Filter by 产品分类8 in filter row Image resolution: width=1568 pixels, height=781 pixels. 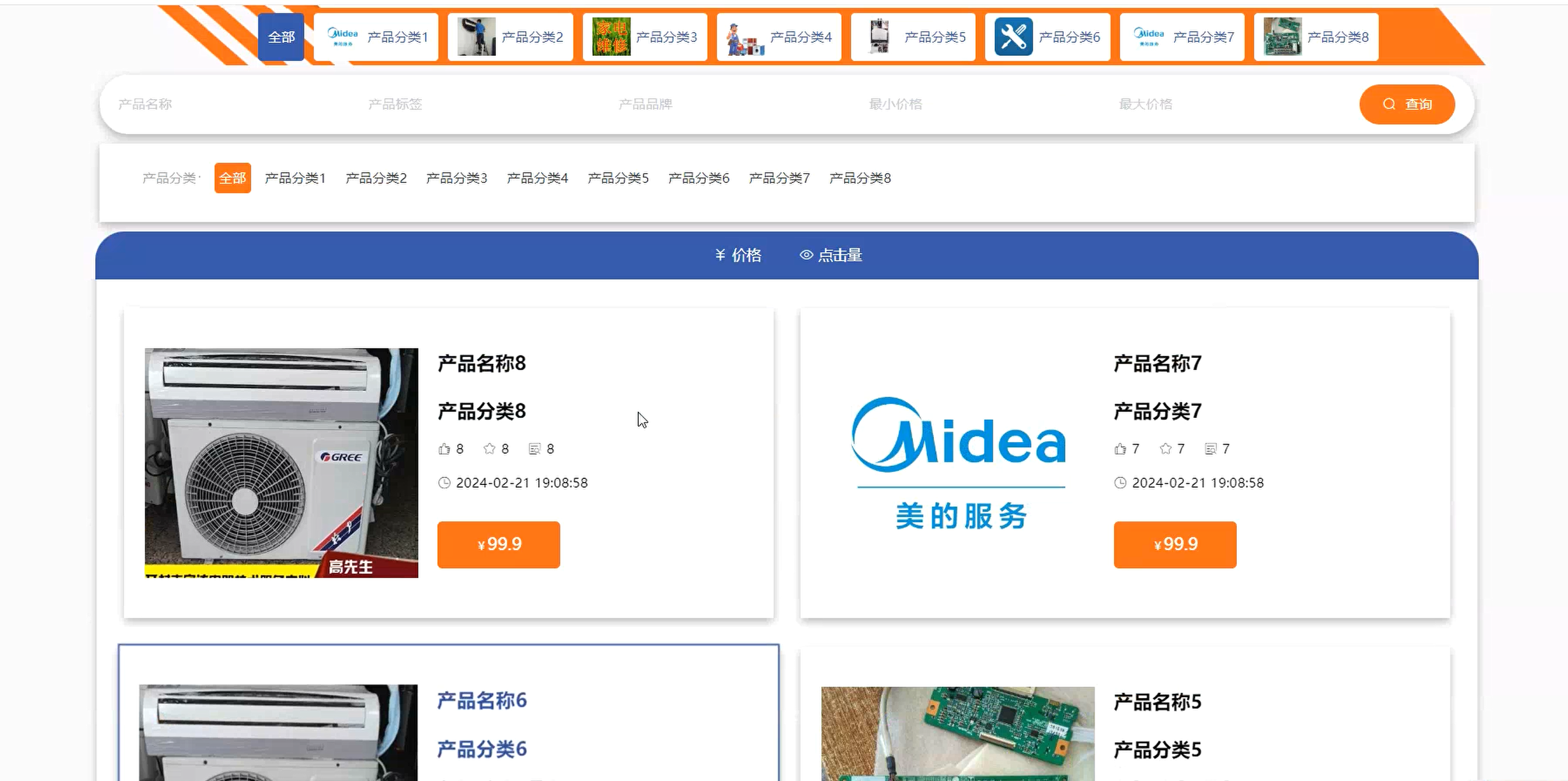coord(860,178)
